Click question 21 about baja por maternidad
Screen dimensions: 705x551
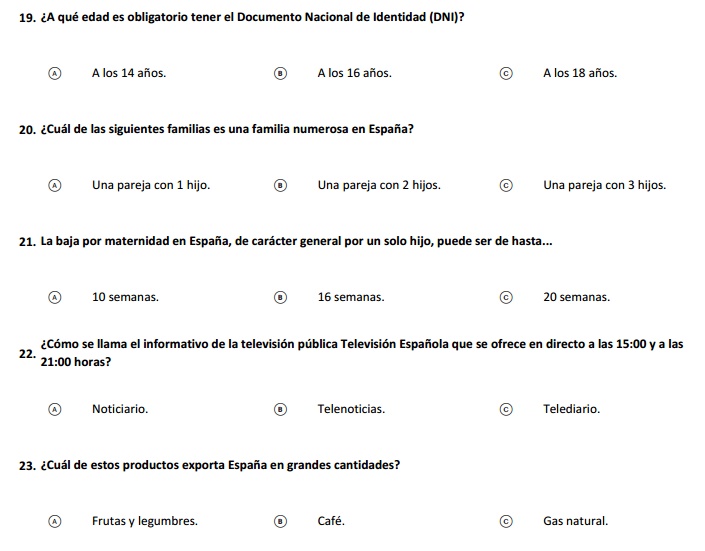pos(296,241)
